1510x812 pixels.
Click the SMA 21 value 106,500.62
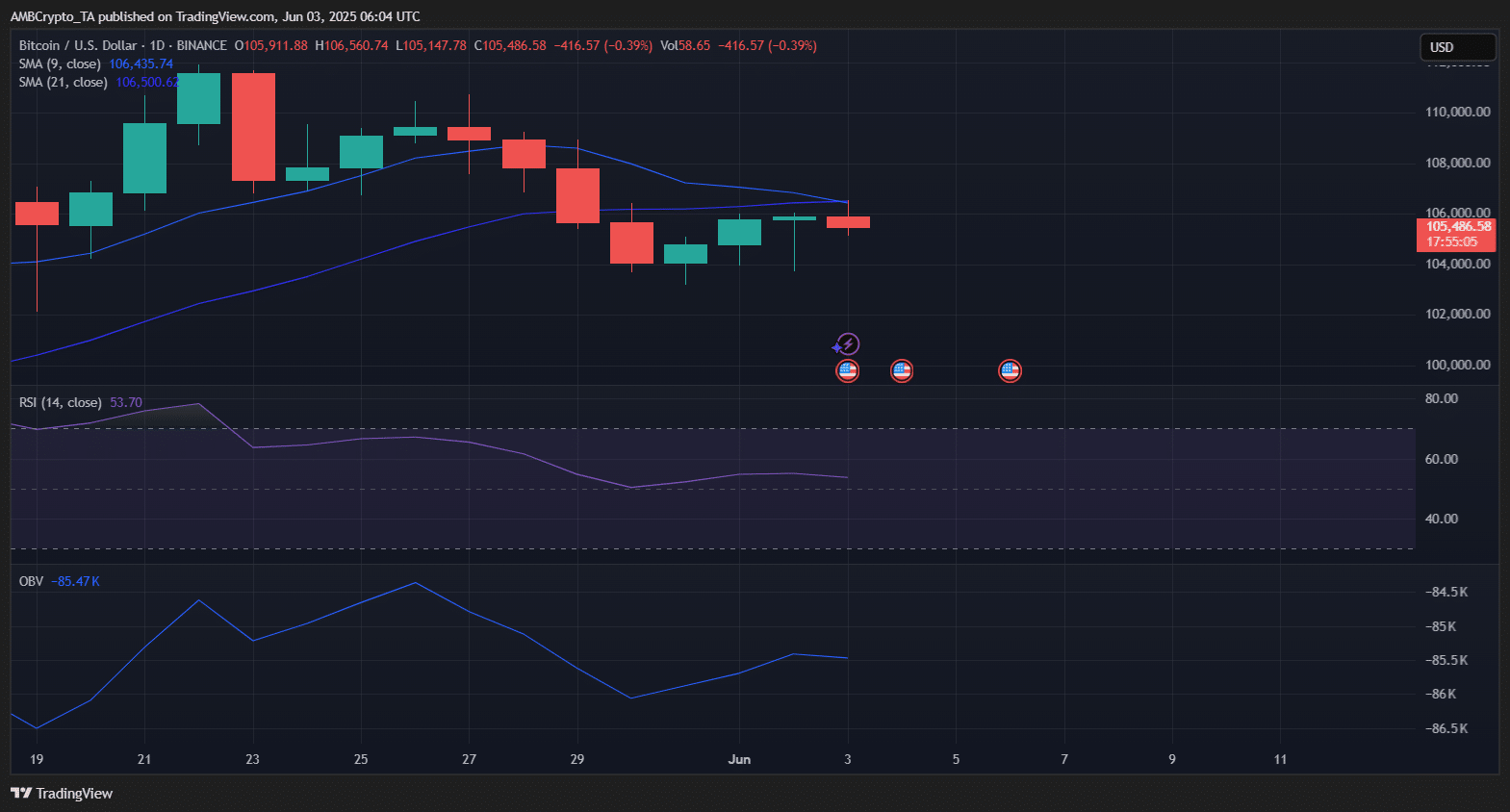pos(147,82)
